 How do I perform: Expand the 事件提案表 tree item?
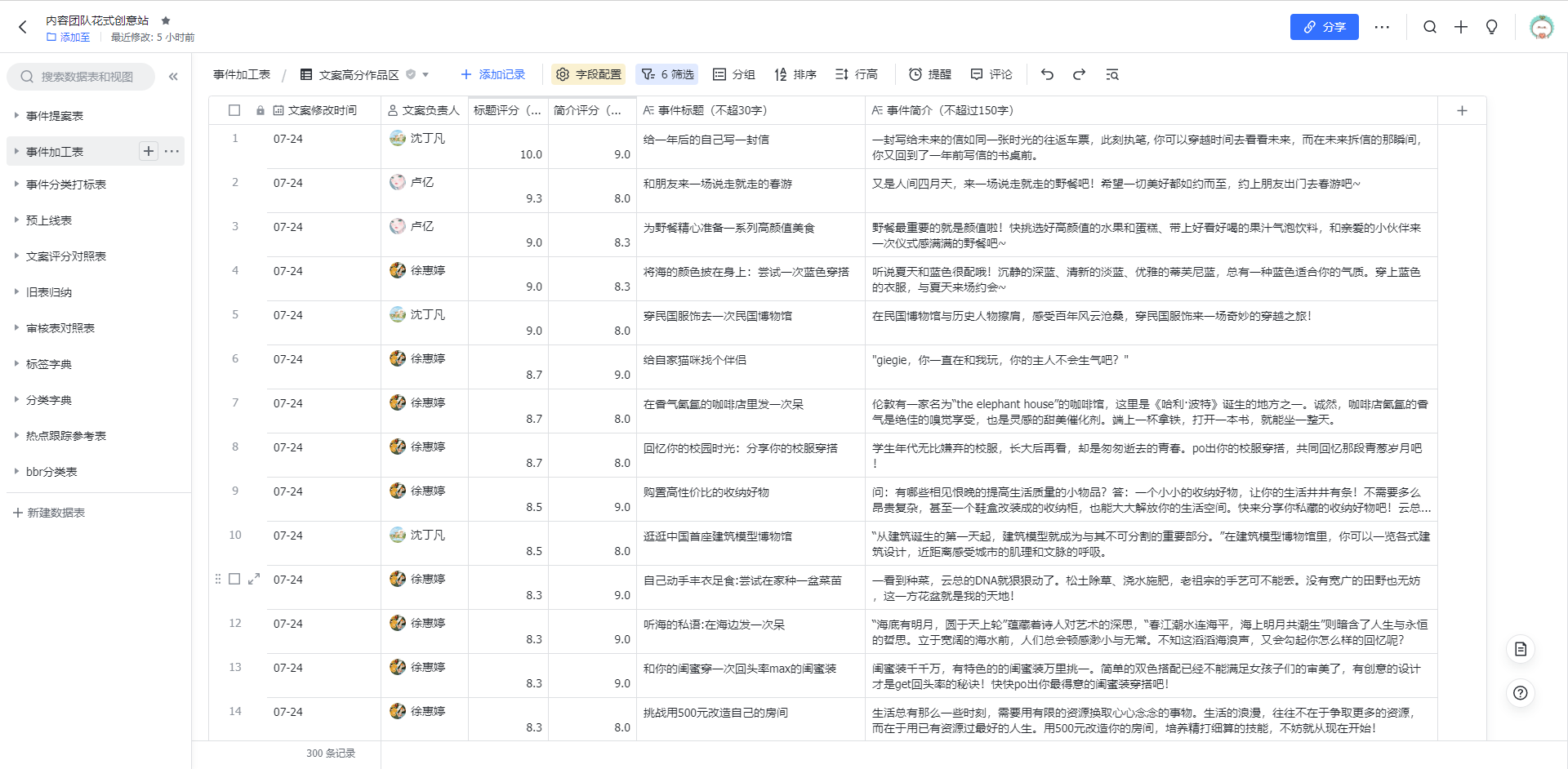[16, 116]
